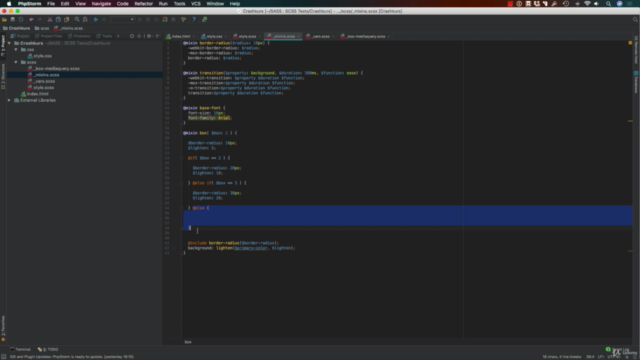Select style.scss in project tree
Image resolution: width=640 pixels, height=360 pixels.
pos(40,87)
